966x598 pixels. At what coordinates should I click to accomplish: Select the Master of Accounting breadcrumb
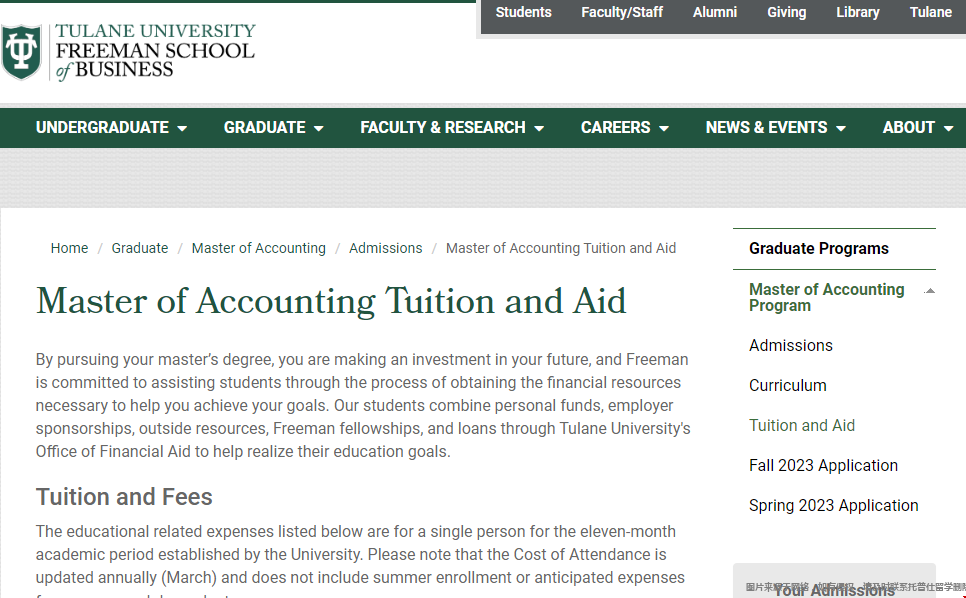point(259,248)
